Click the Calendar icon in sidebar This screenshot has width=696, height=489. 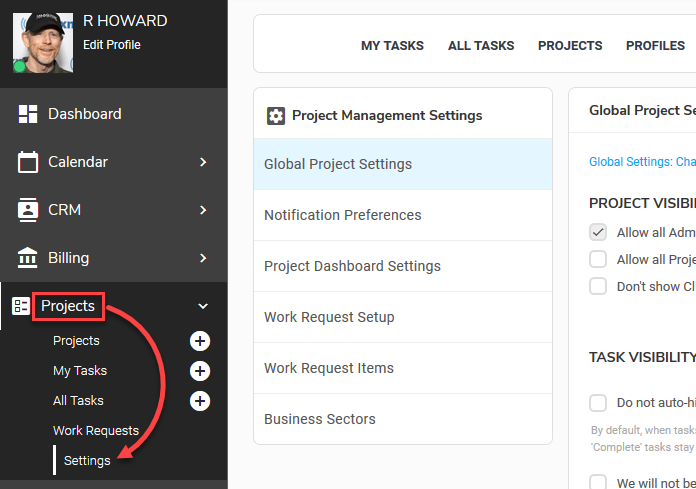[28, 162]
